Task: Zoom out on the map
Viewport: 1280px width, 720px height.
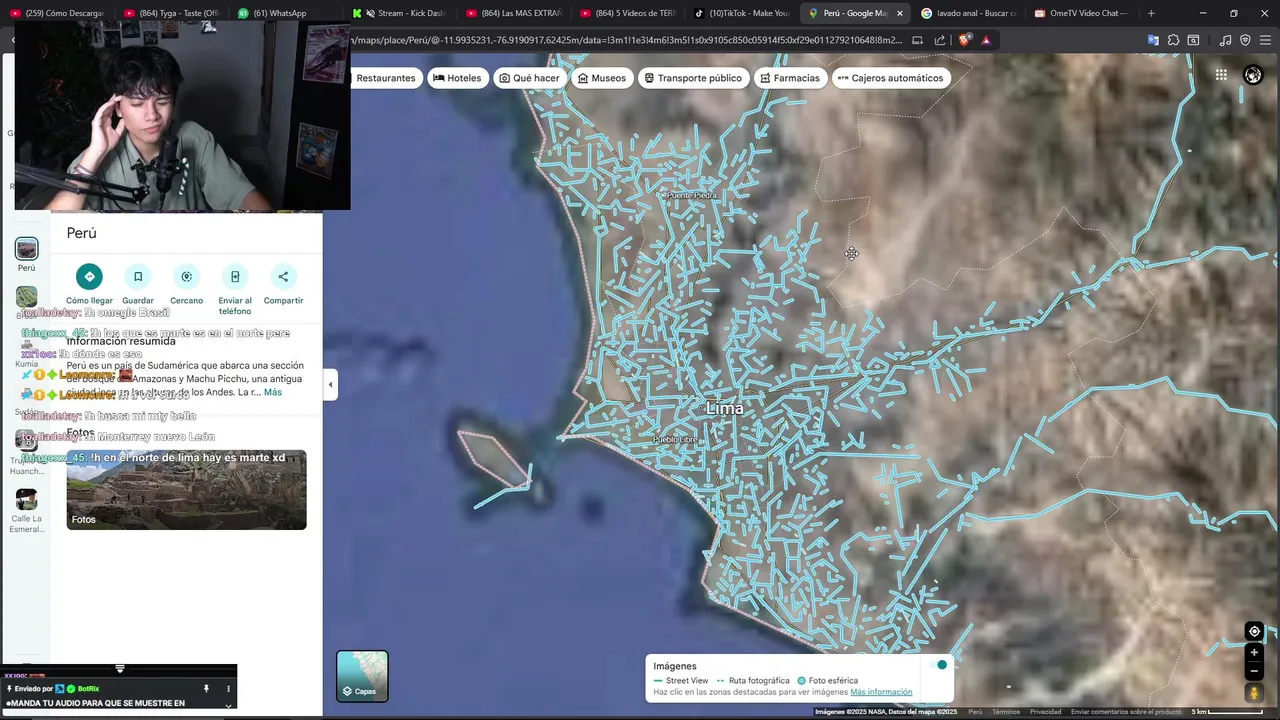Action: coord(1254,671)
